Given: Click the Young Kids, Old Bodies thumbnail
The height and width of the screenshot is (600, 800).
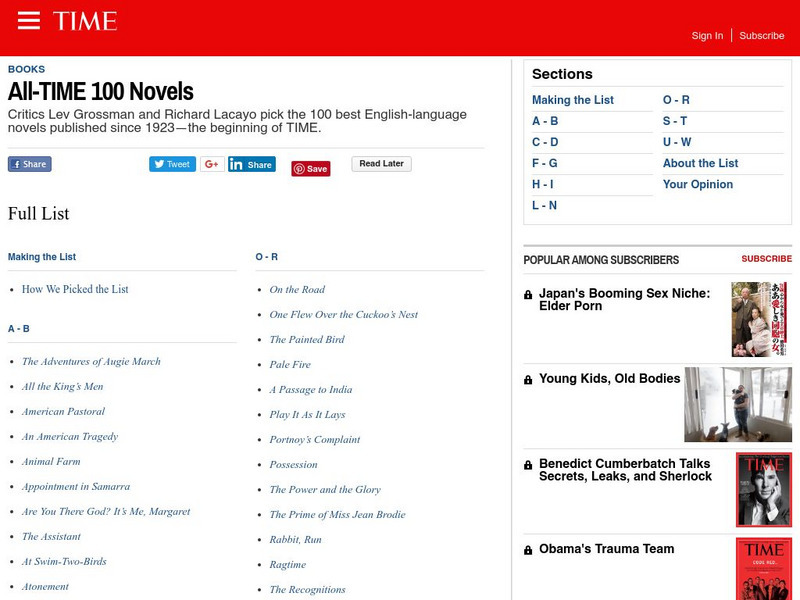Looking at the screenshot, I should click(738, 405).
